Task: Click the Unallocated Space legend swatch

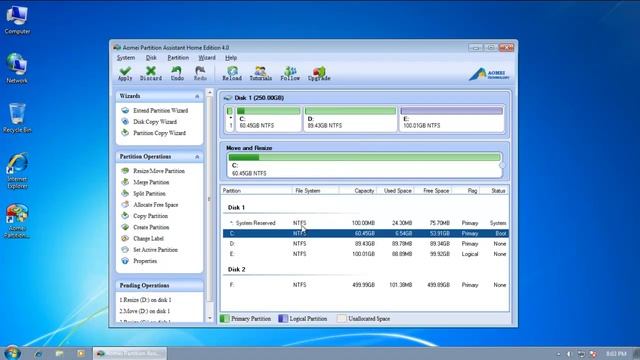Action: tap(342, 318)
